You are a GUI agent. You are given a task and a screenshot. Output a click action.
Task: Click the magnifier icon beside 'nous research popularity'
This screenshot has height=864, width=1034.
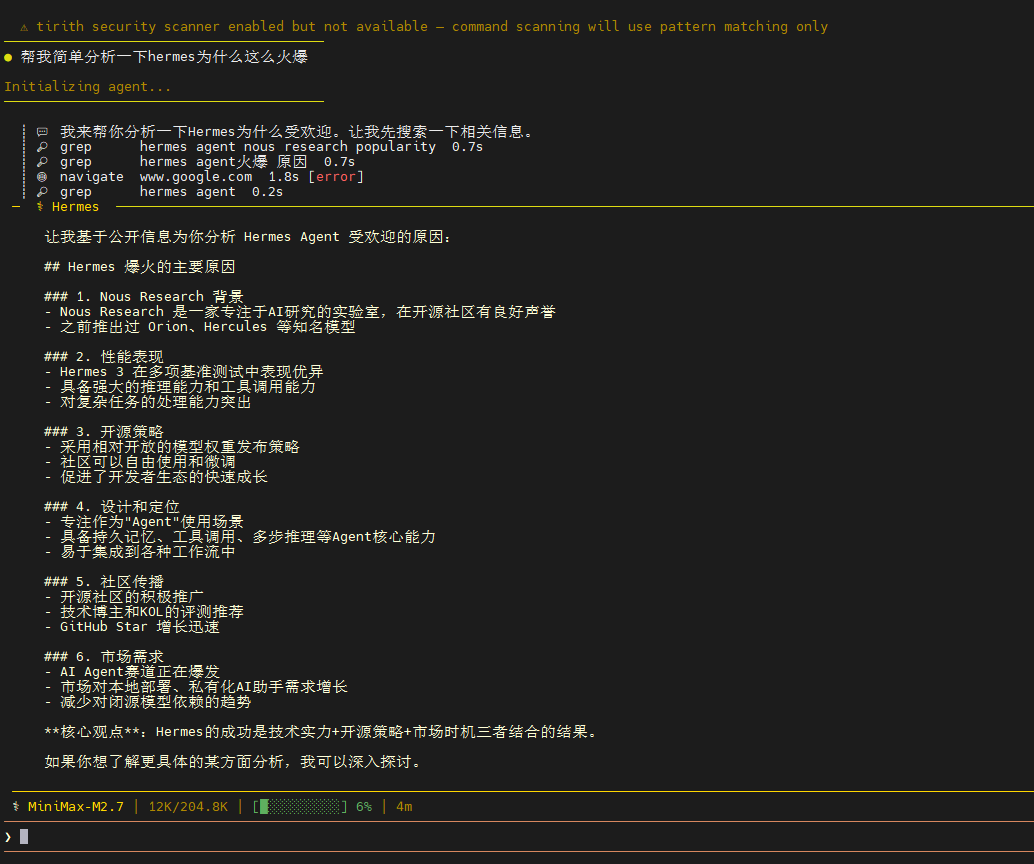(42, 147)
